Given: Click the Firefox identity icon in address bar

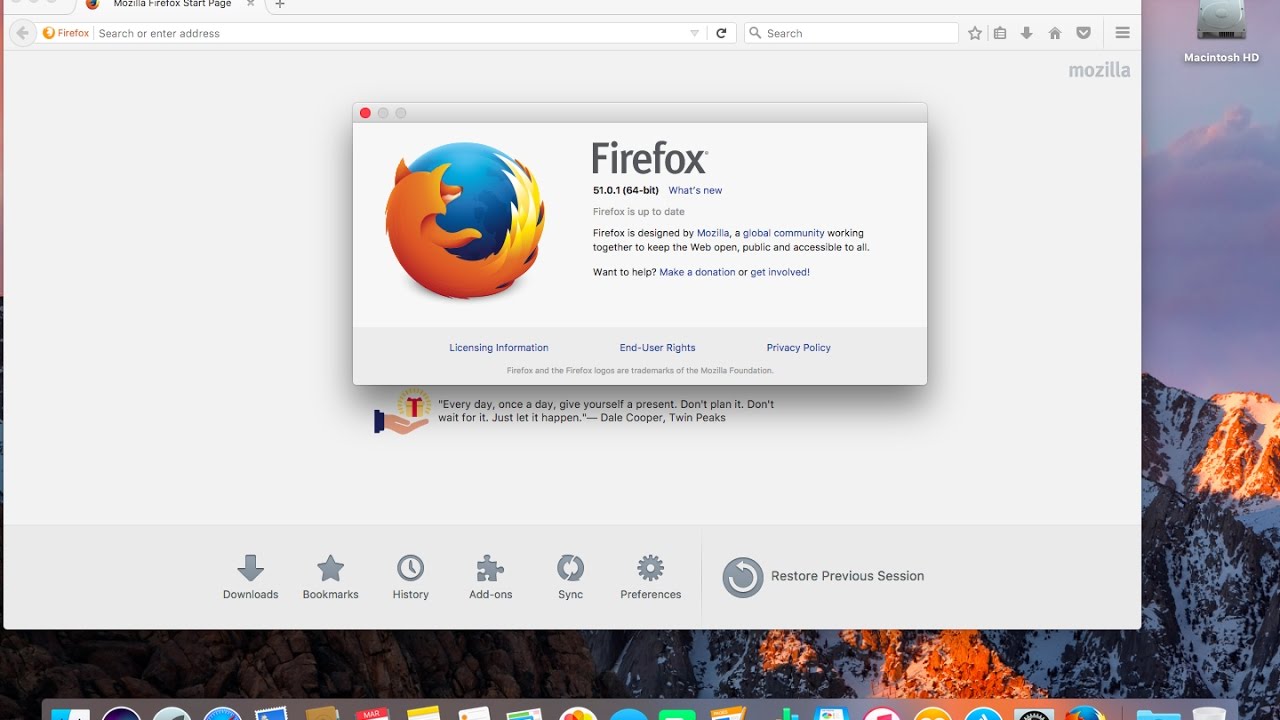Looking at the screenshot, I should click(49, 33).
